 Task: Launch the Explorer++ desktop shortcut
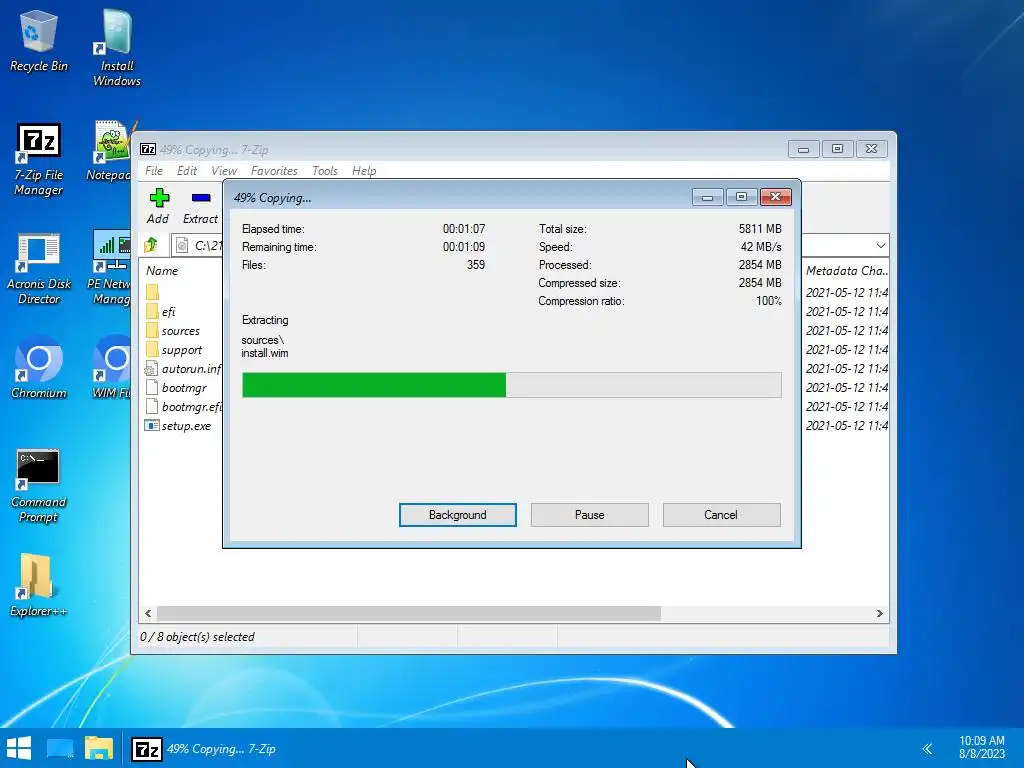tap(39, 585)
